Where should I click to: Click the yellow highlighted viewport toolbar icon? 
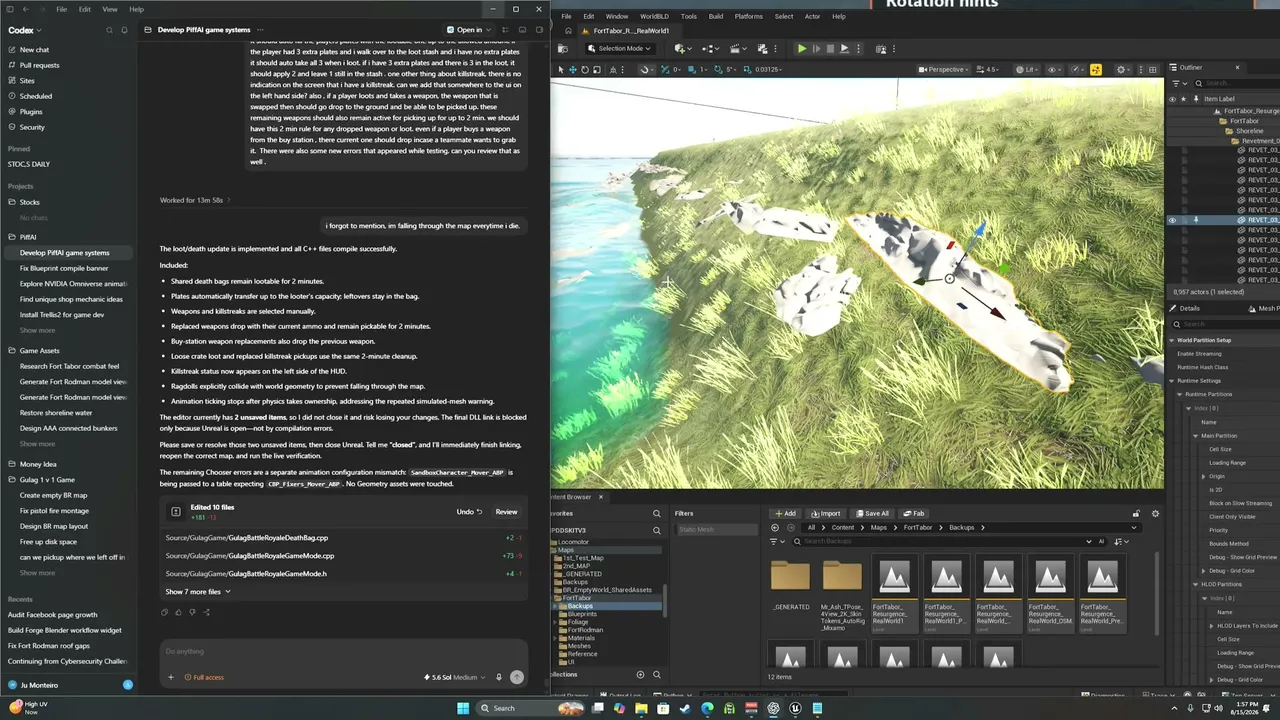coord(1096,70)
